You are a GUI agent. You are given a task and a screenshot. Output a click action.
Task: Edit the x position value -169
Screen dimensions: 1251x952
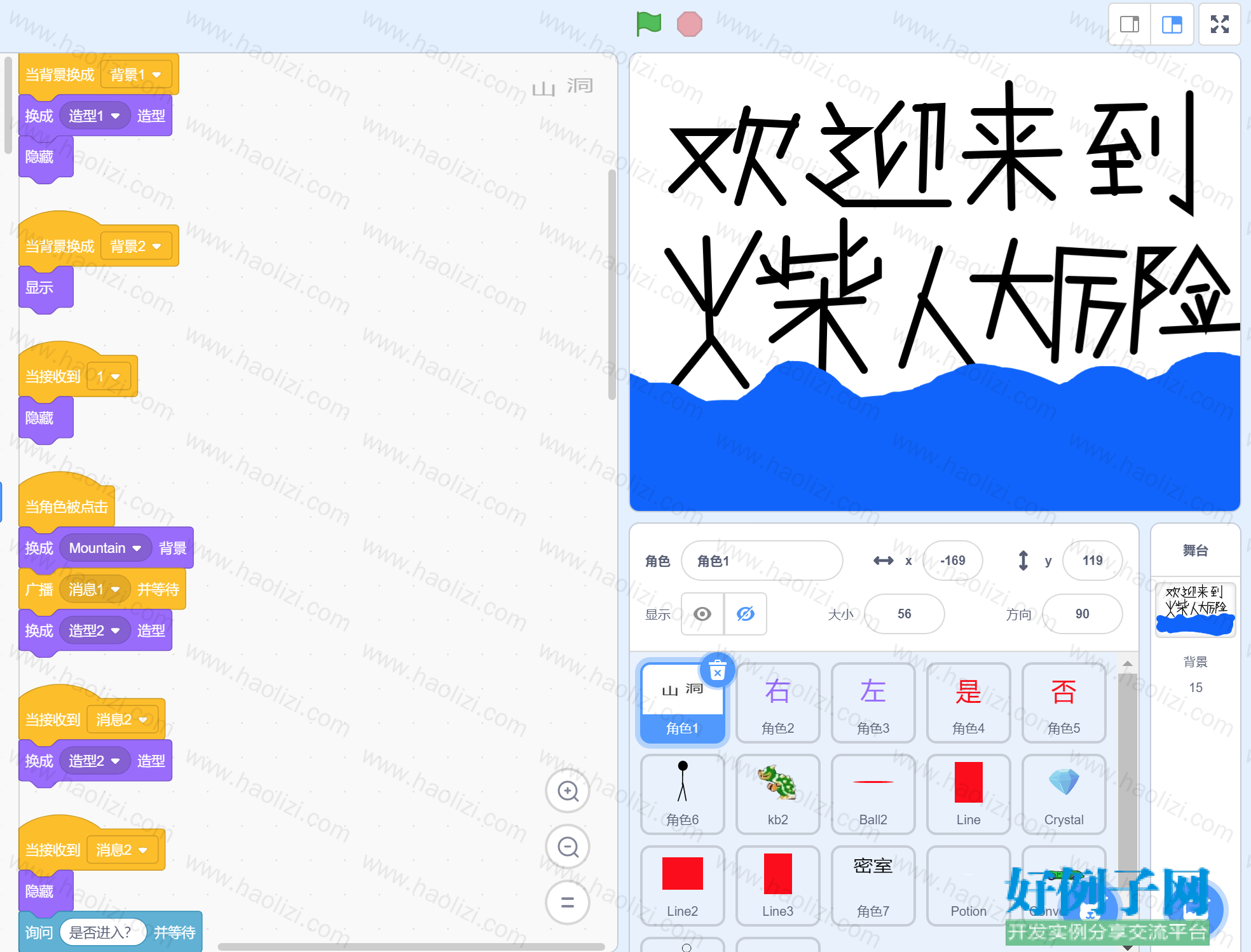[952, 561]
